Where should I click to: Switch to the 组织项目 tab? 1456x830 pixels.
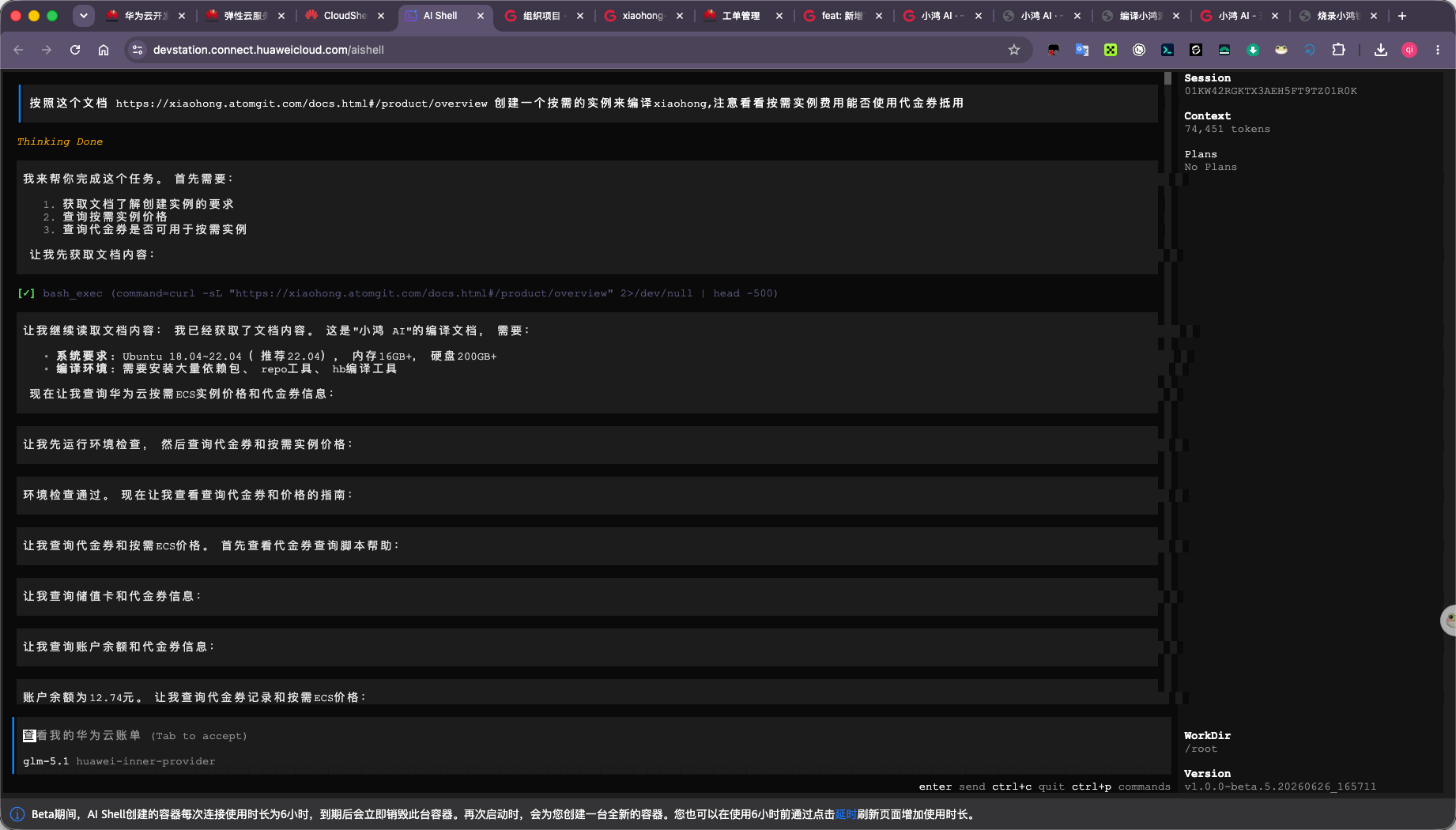542,16
